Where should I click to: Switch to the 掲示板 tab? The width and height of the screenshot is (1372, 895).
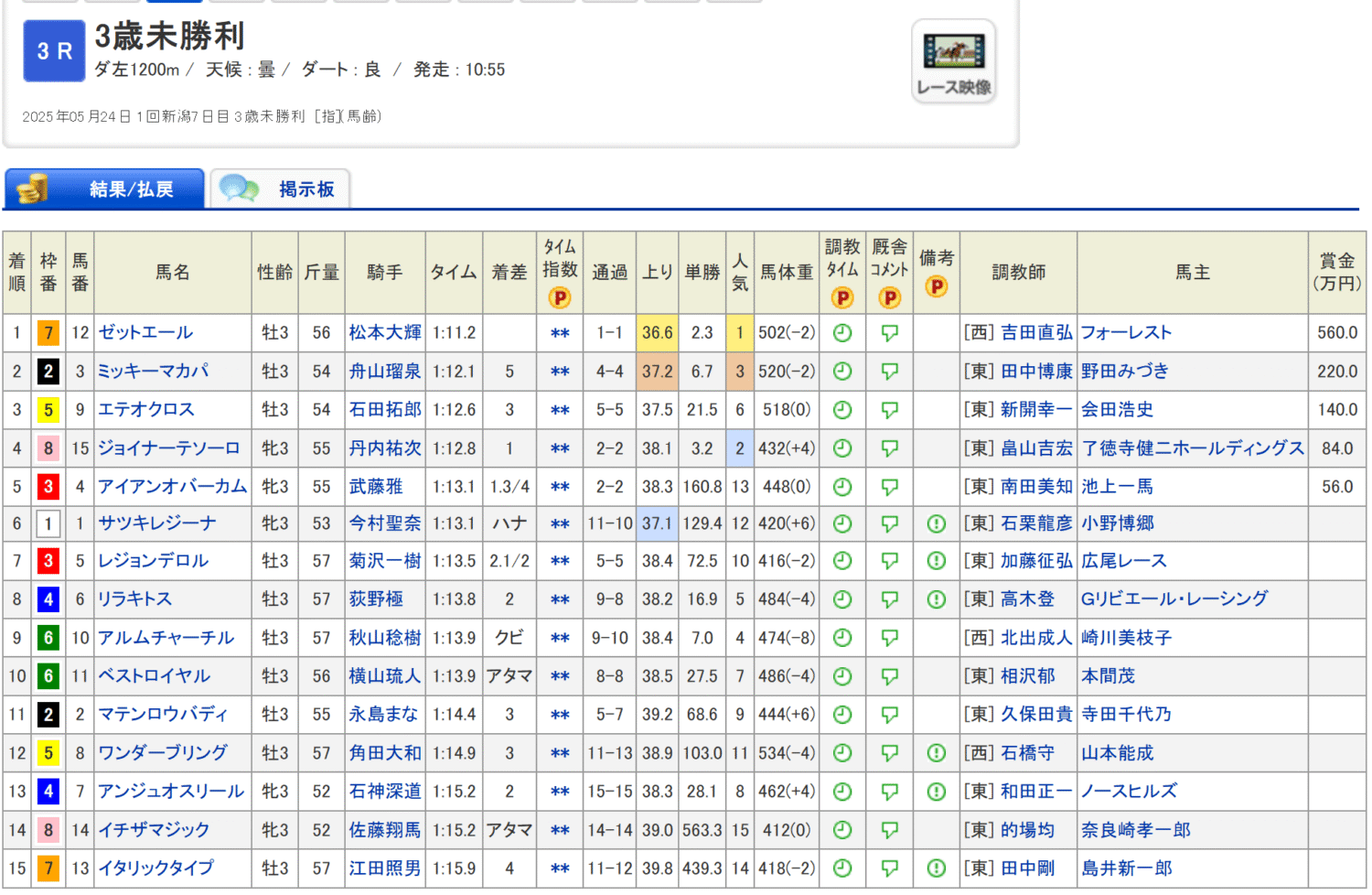pyautogui.click(x=280, y=189)
